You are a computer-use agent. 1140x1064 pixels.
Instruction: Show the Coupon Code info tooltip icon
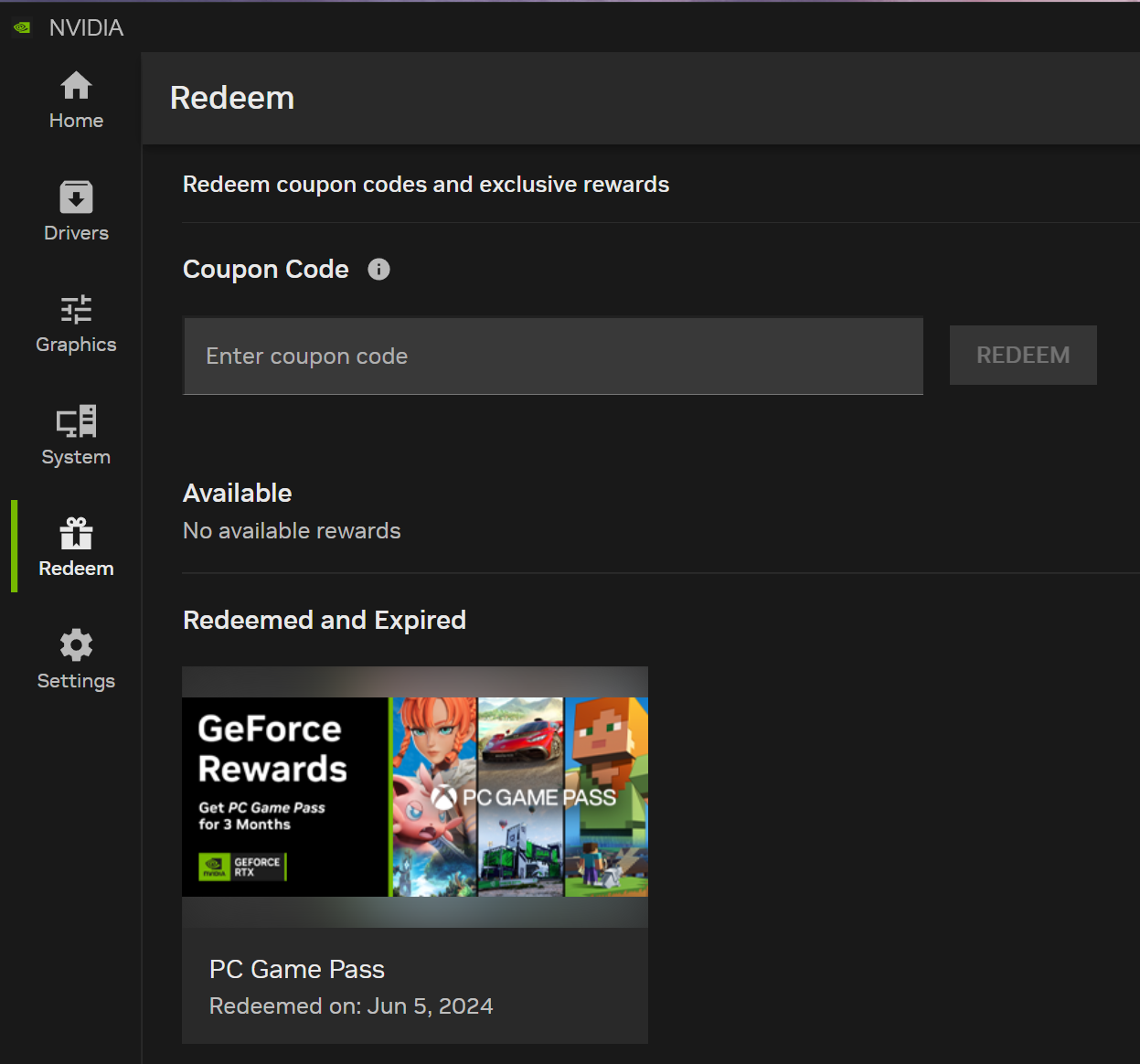(378, 270)
